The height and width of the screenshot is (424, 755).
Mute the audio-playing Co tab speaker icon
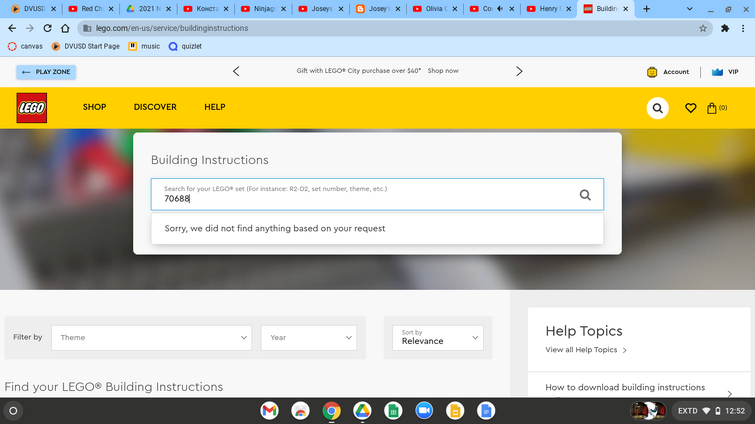tap(500, 9)
